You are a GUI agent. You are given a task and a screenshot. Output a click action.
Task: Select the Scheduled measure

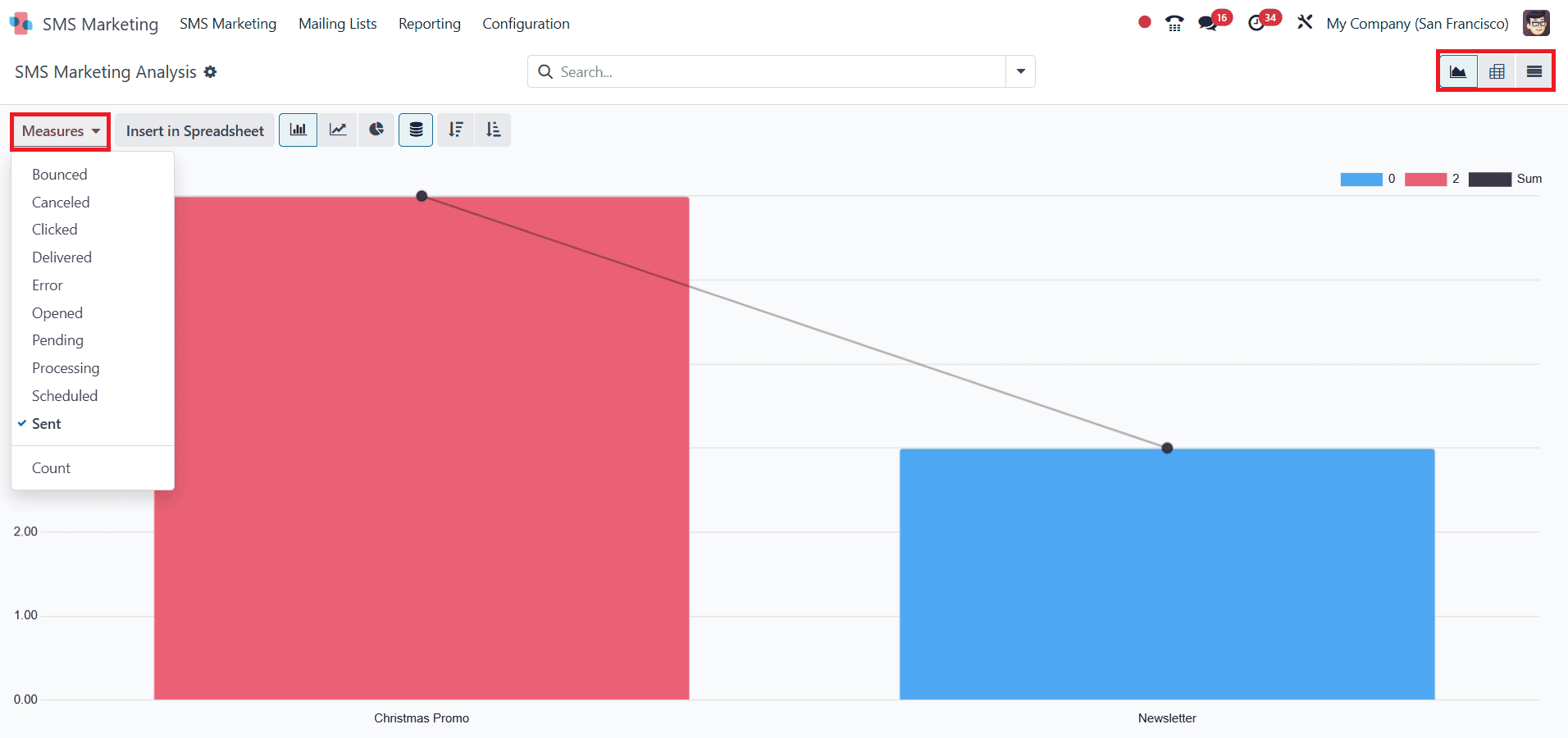(93, 396)
